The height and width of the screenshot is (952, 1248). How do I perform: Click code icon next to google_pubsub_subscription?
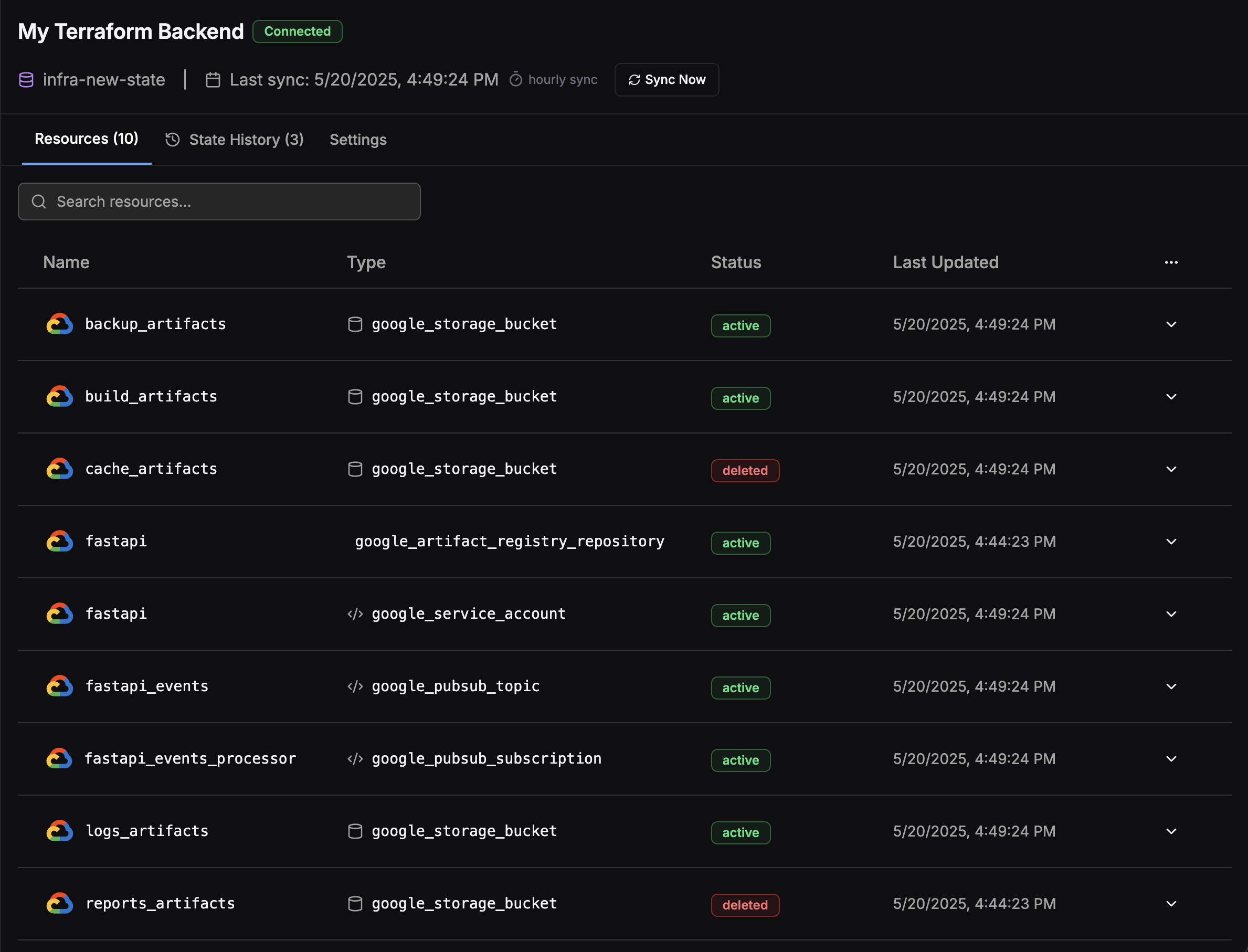(355, 759)
